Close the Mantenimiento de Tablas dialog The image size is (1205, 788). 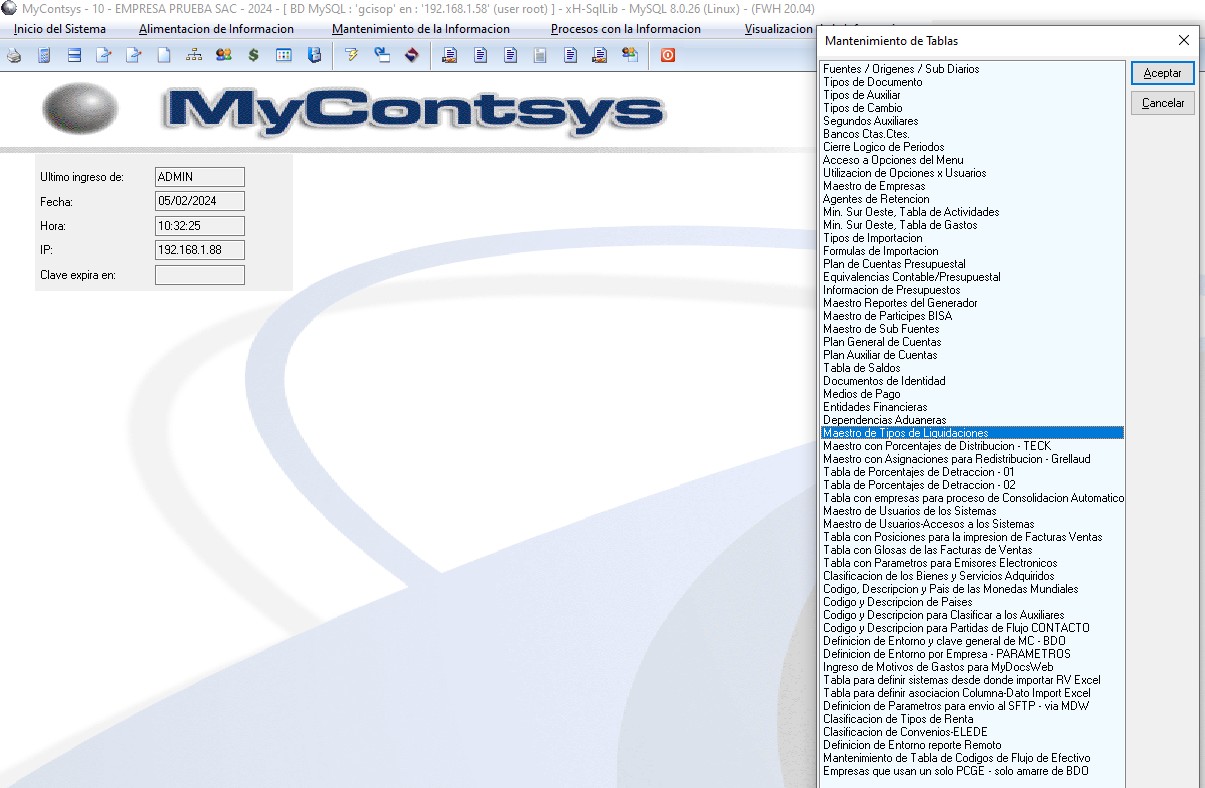click(1183, 41)
